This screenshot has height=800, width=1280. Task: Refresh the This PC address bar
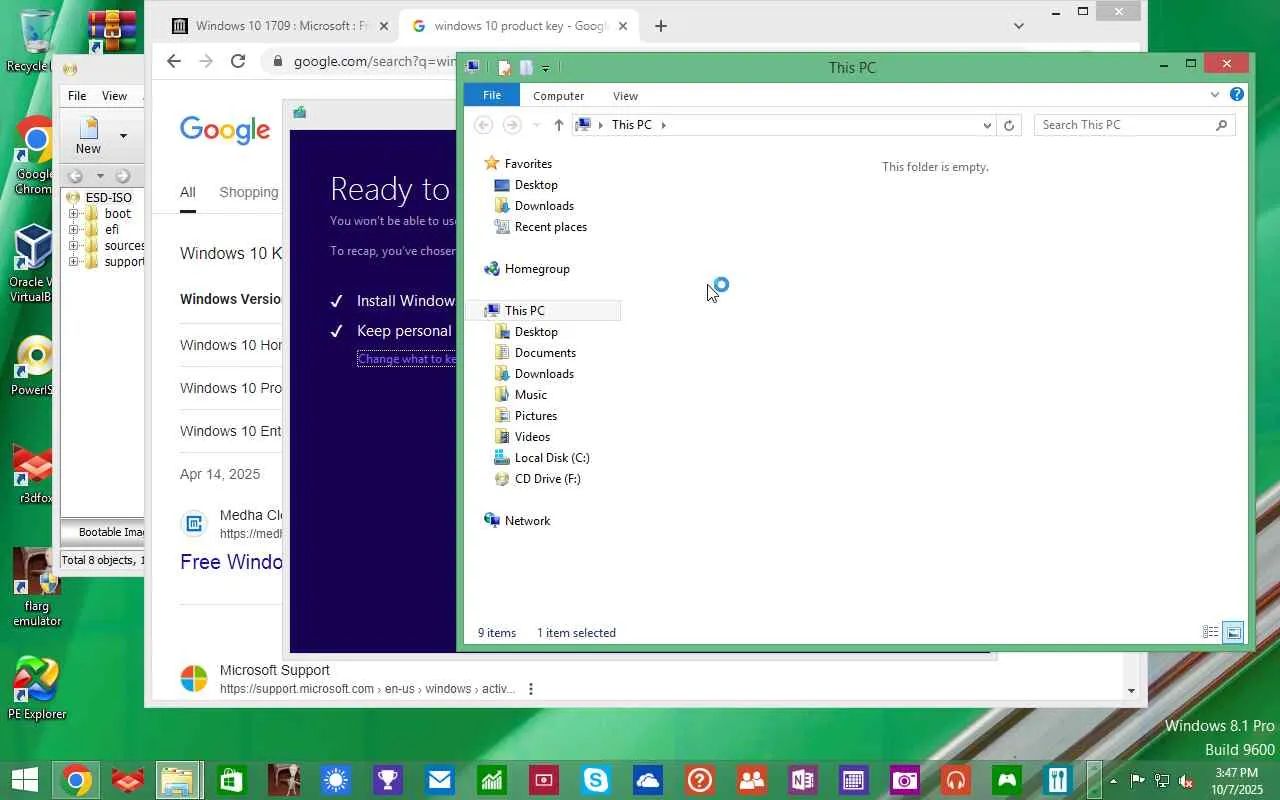tap(1009, 125)
